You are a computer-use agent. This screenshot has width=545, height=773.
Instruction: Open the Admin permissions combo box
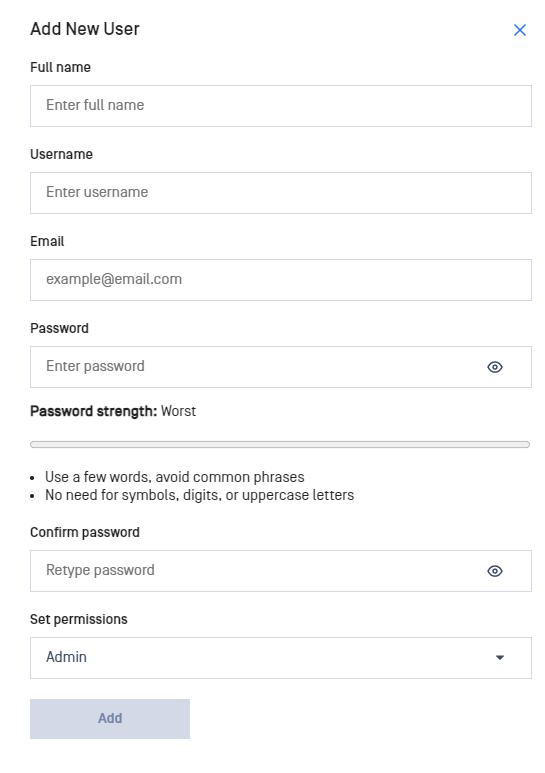tap(281, 658)
